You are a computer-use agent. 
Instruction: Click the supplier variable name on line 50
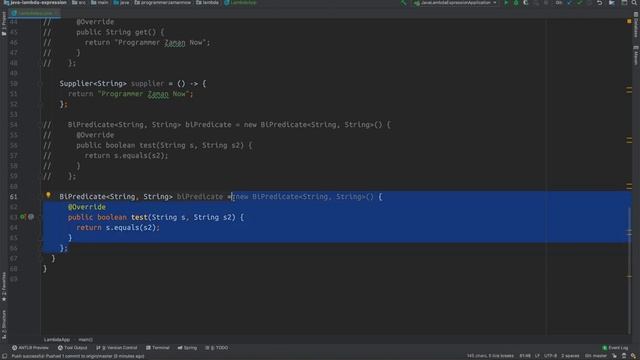(147, 83)
